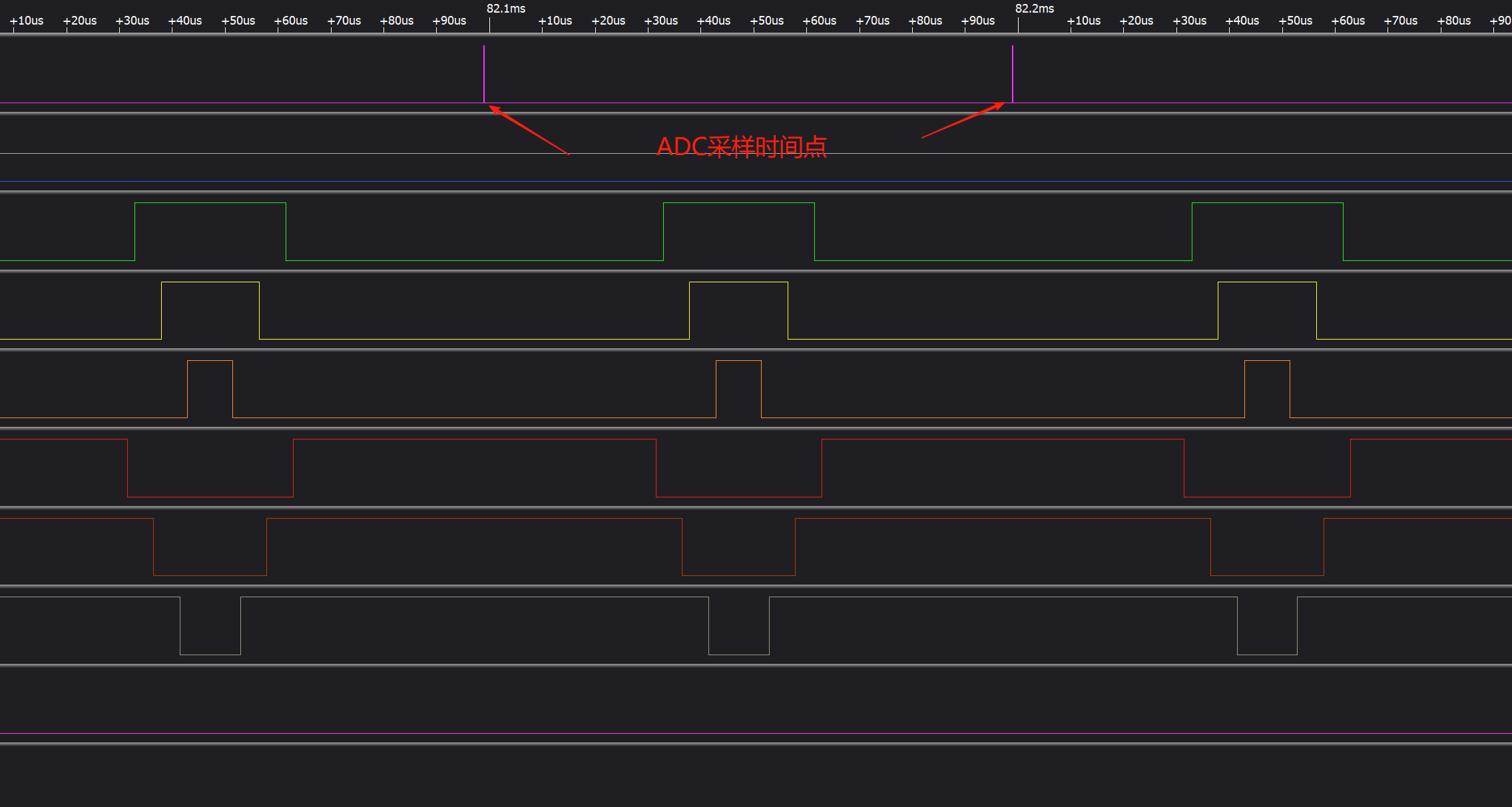Screen dimensions: 1512x807
Task: Click the +30us tick after 82.2ms
Action: [x=1189, y=21]
